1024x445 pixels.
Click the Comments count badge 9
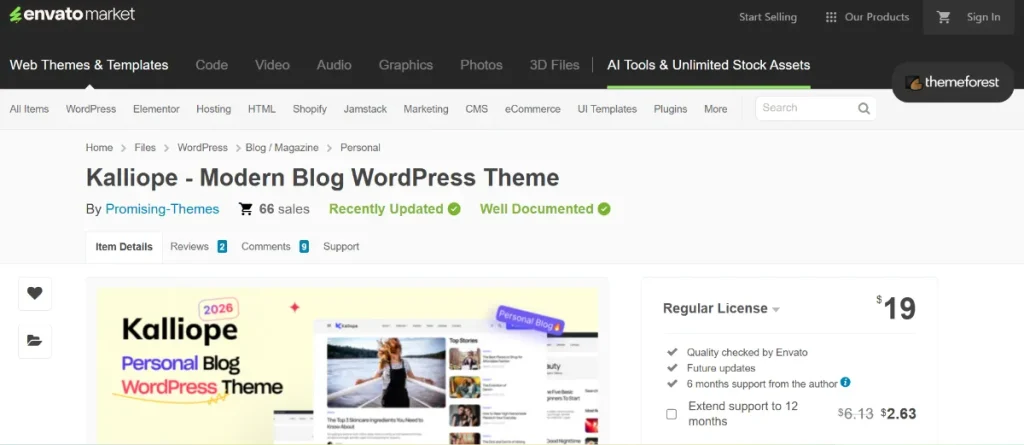(x=304, y=247)
